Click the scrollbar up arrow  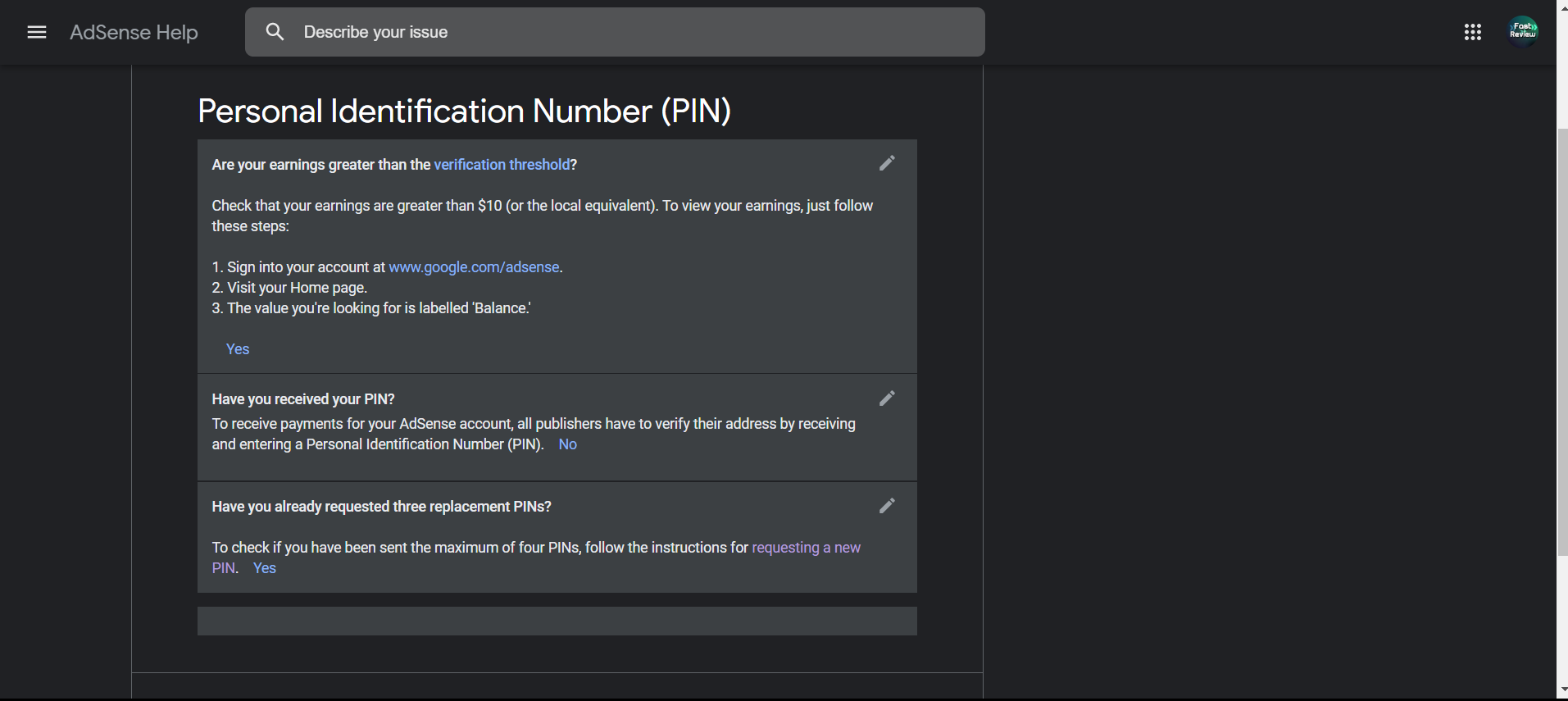[x=1562, y=7]
